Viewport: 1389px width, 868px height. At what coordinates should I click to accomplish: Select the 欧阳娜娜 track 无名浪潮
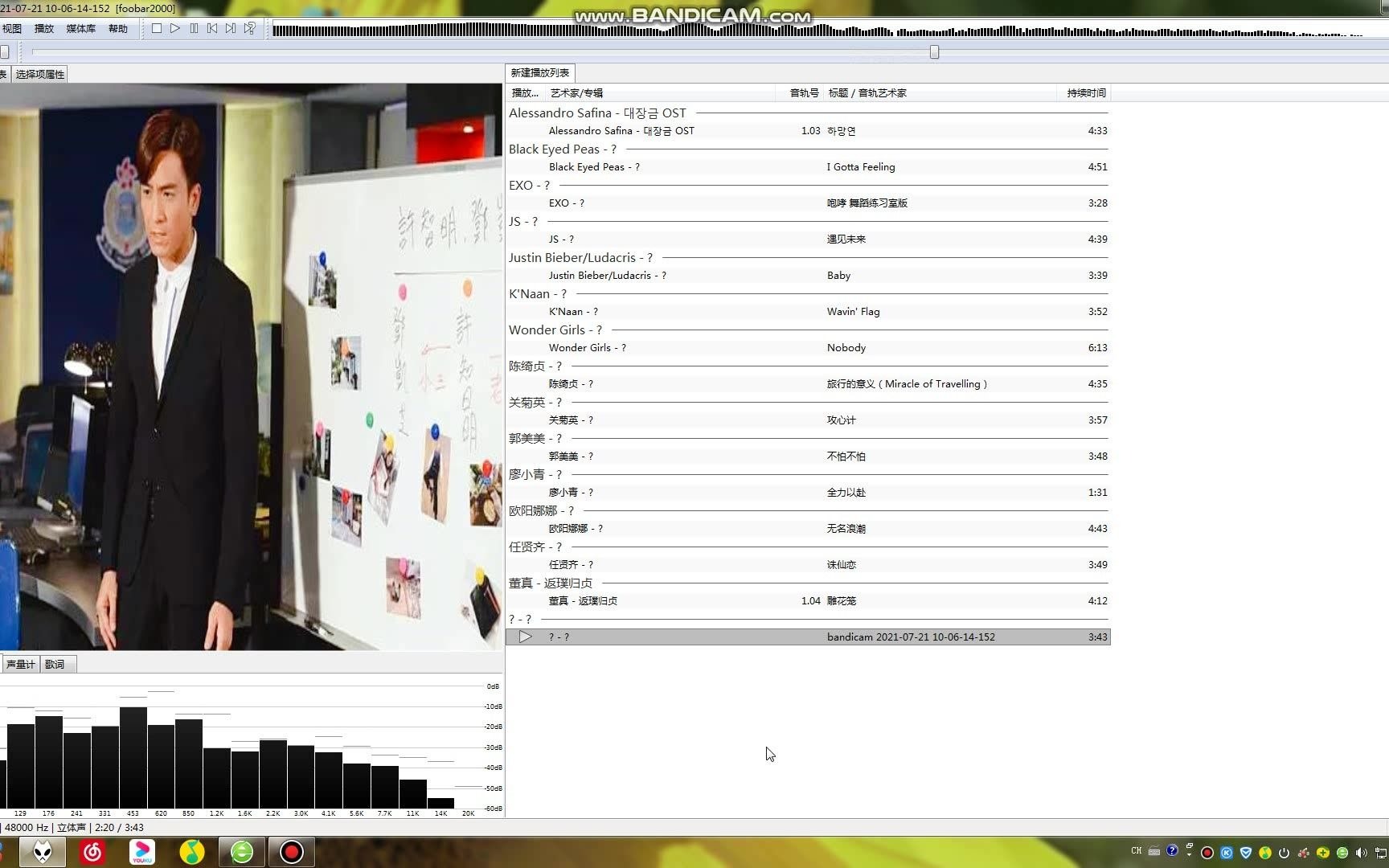tap(808, 528)
